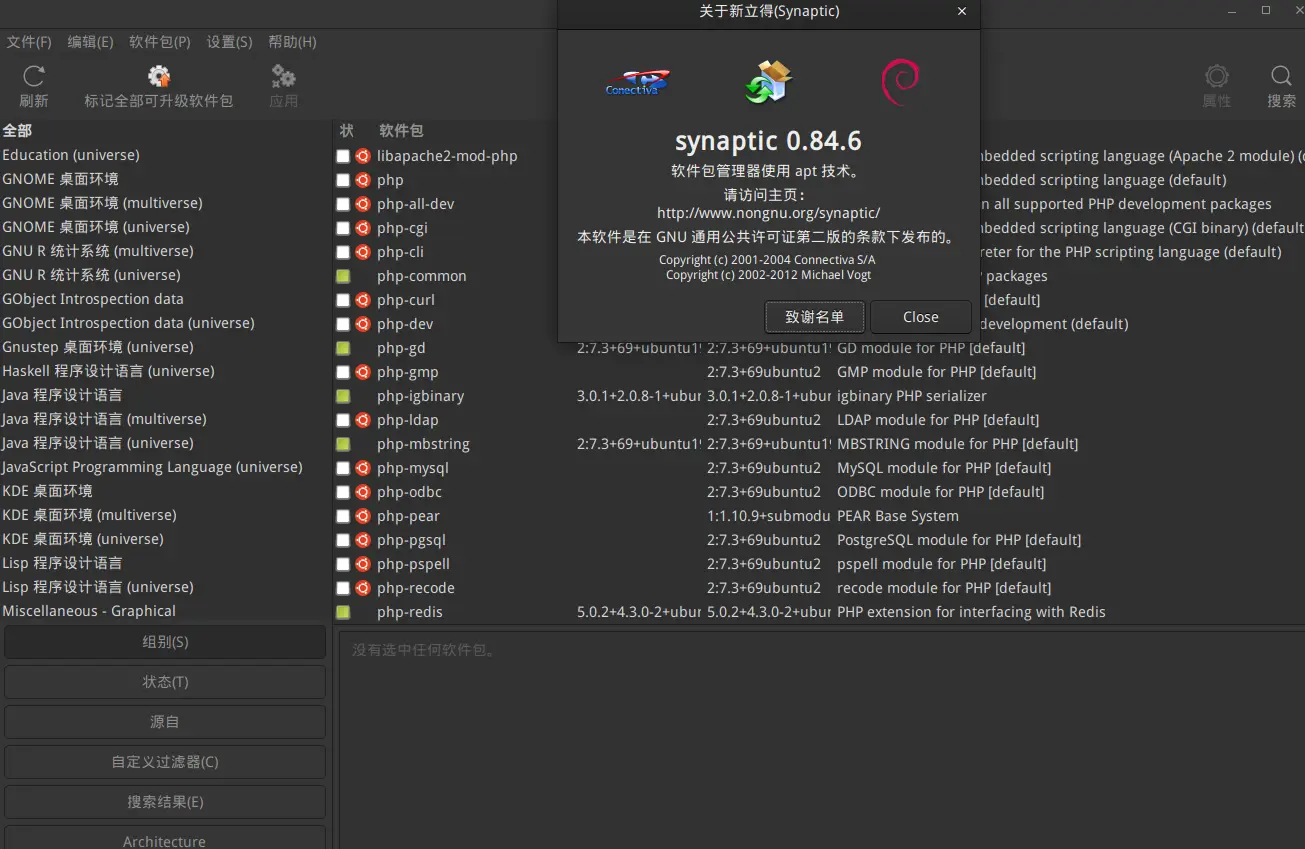1305x849 pixels.
Task: Click the Refresh (刷新) toolbar icon
Action: pos(34,77)
